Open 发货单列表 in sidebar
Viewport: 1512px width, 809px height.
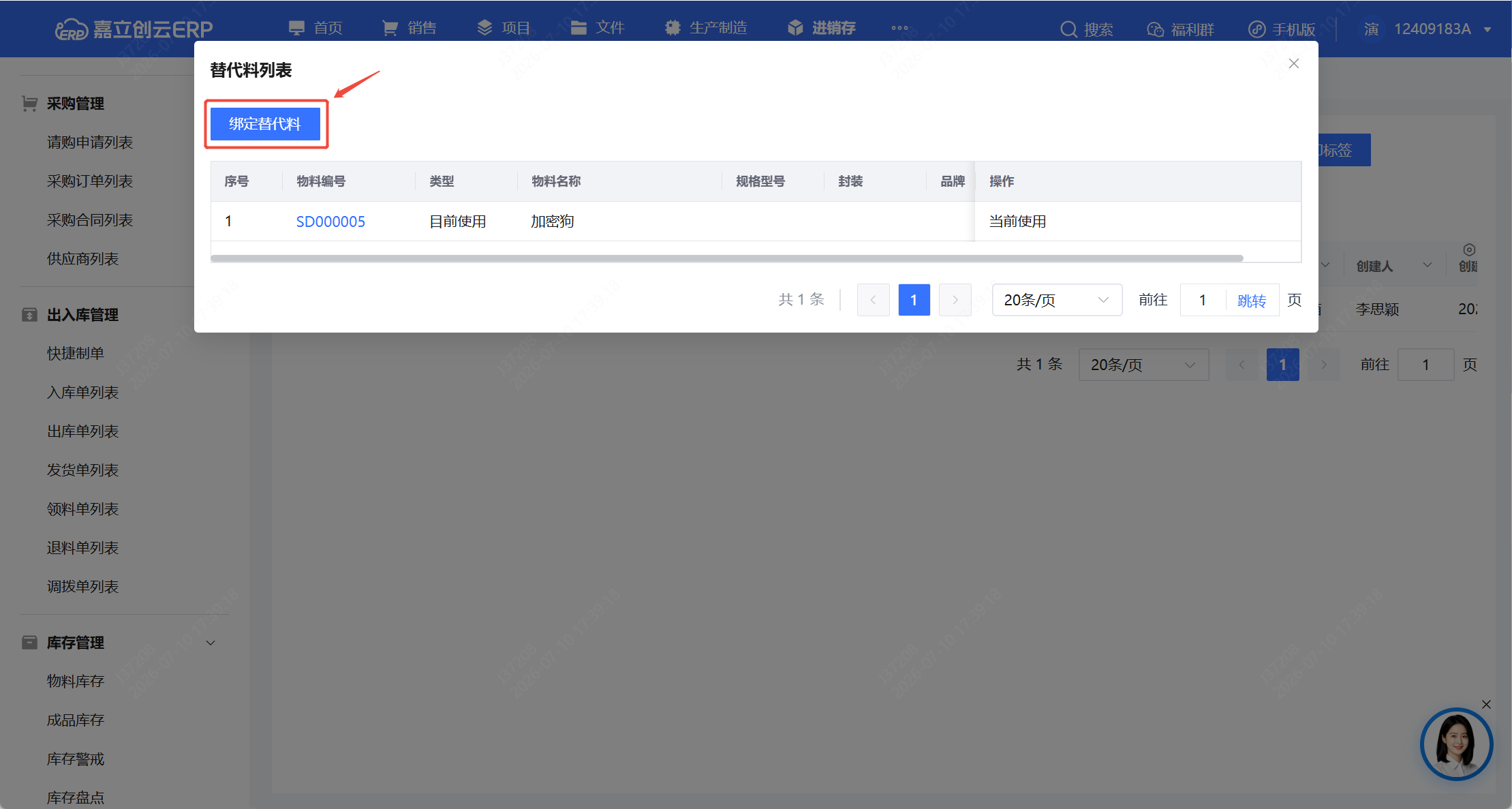click(82, 470)
